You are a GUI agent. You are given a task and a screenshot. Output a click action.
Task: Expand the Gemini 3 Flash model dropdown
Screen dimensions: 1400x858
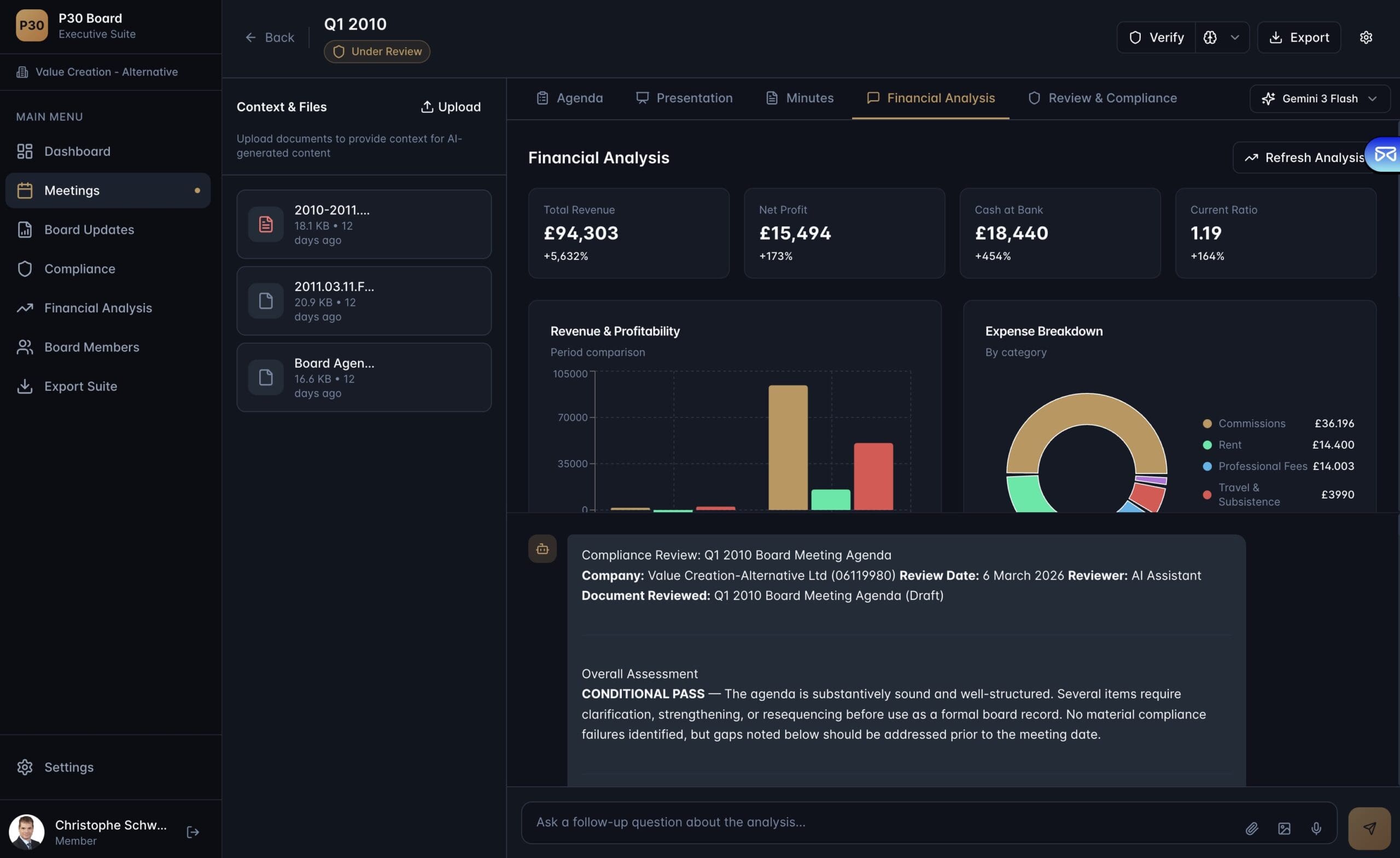coord(1319,98)
